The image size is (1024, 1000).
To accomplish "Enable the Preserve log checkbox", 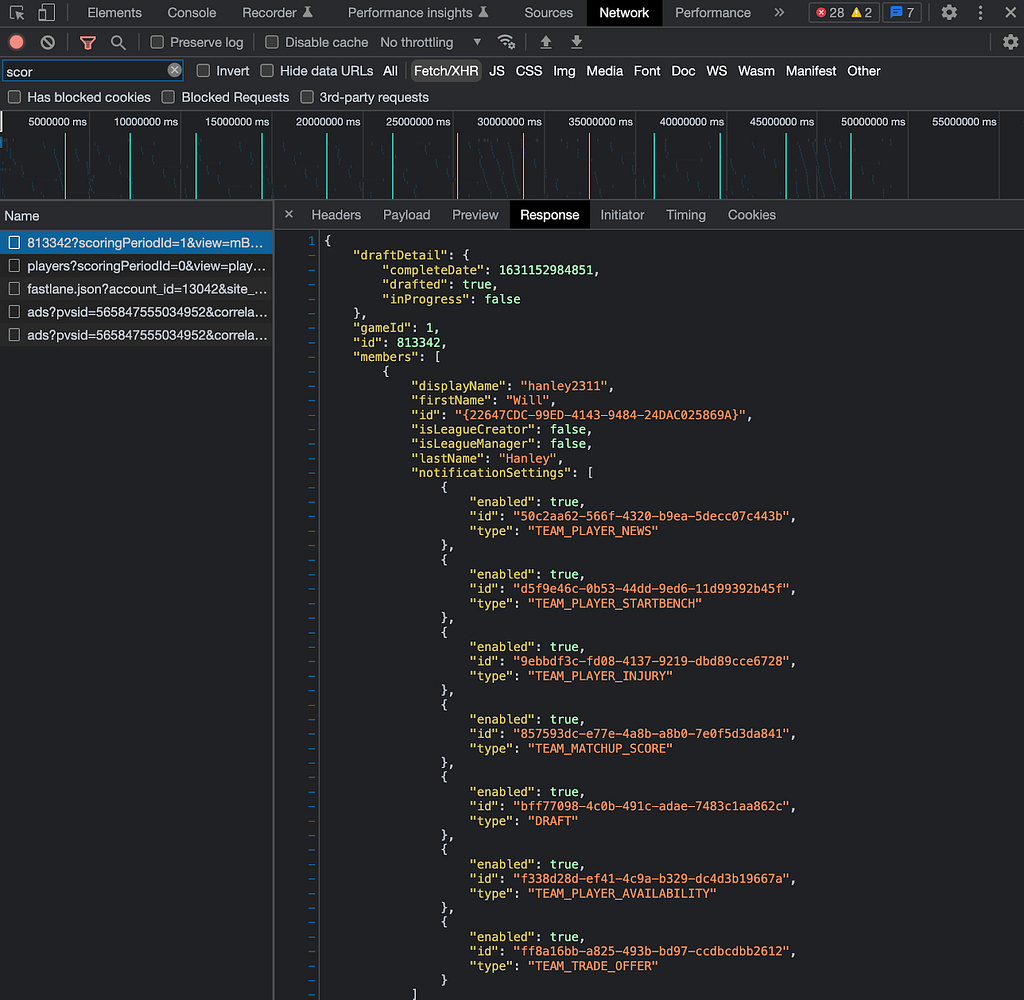I will [157, 42].
